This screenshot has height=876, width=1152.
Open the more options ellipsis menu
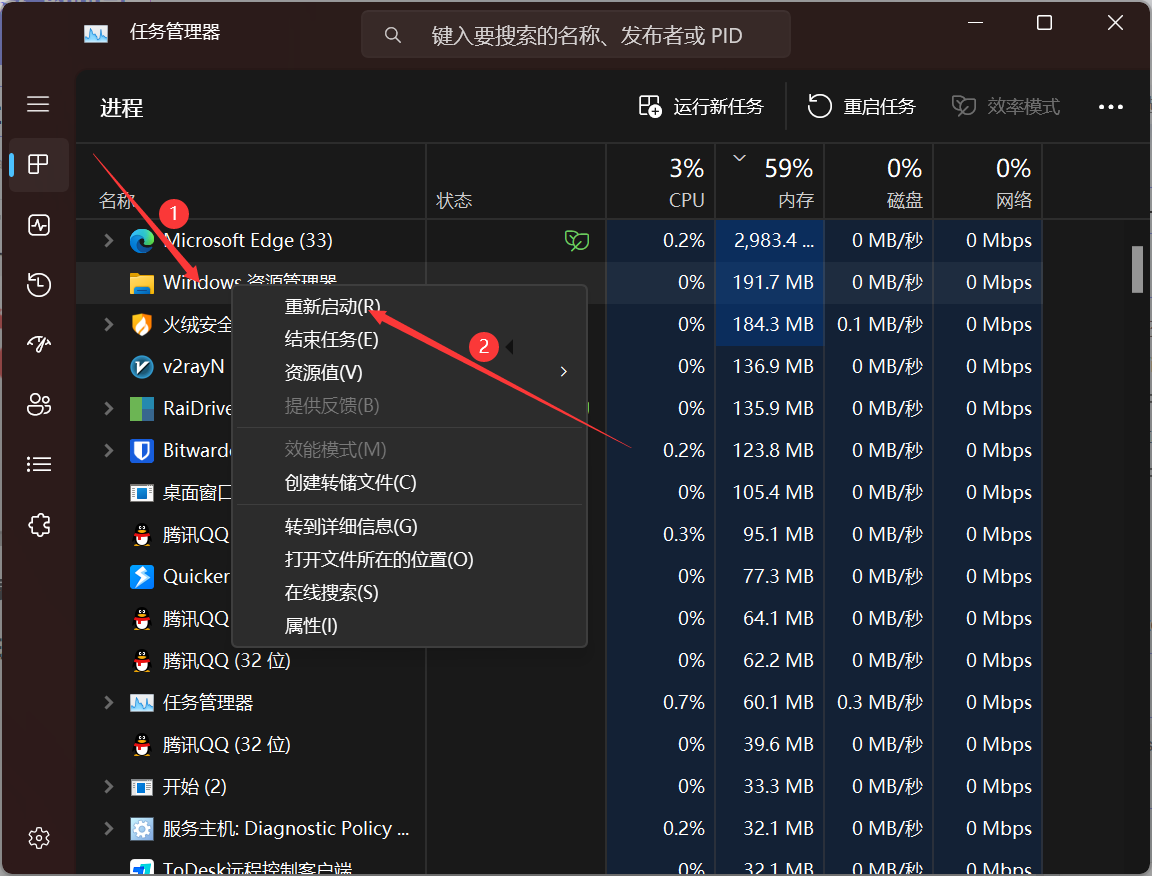click(1111, 107)
